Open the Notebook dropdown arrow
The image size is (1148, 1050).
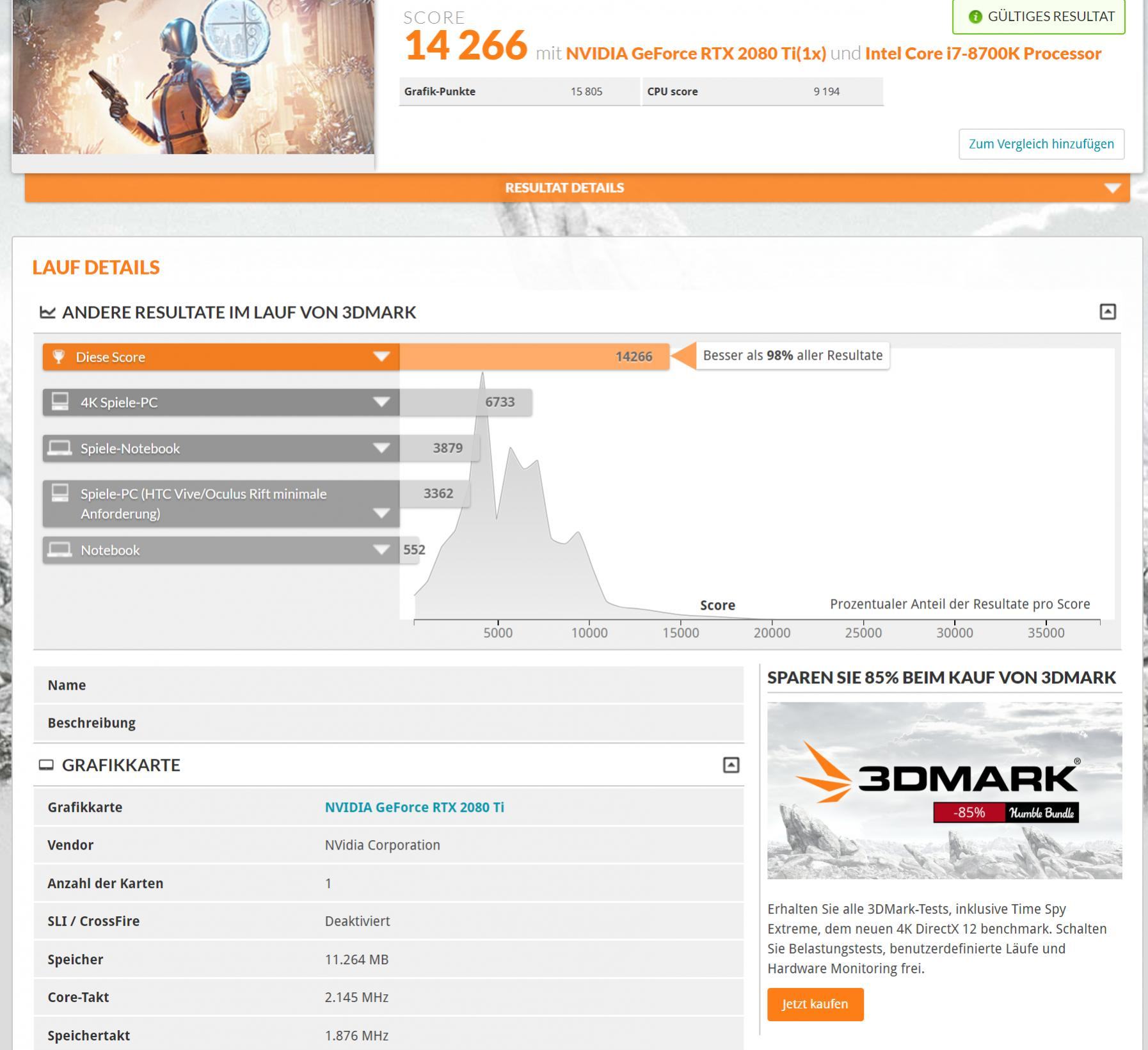(381, 550)
